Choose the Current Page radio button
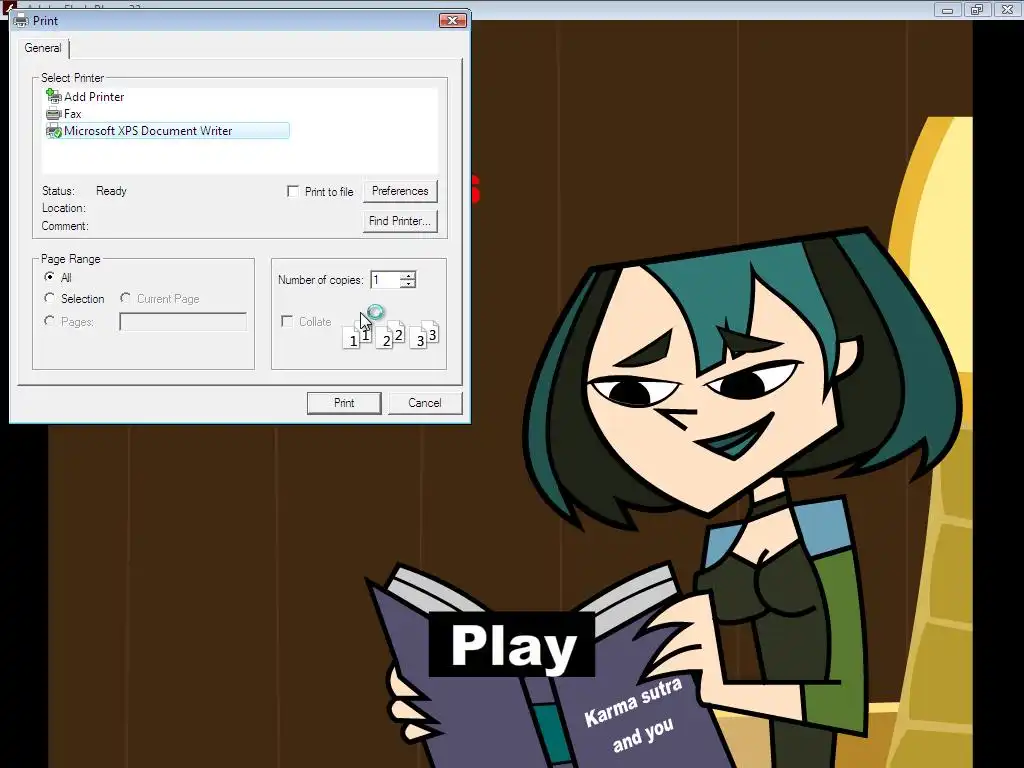Image resolution: width=1024 pixels, height=768 pixels. (125, 298)
